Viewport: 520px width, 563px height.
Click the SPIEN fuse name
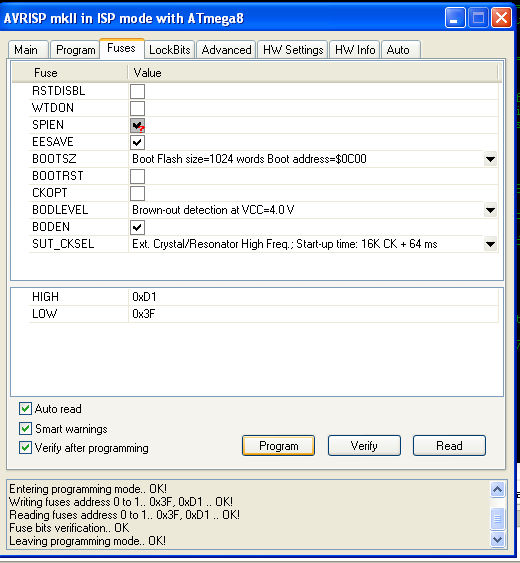[48, 125]
